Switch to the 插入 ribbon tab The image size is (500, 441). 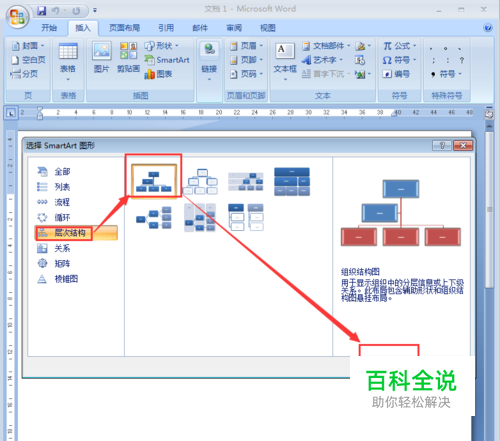[x=83, y=28]
